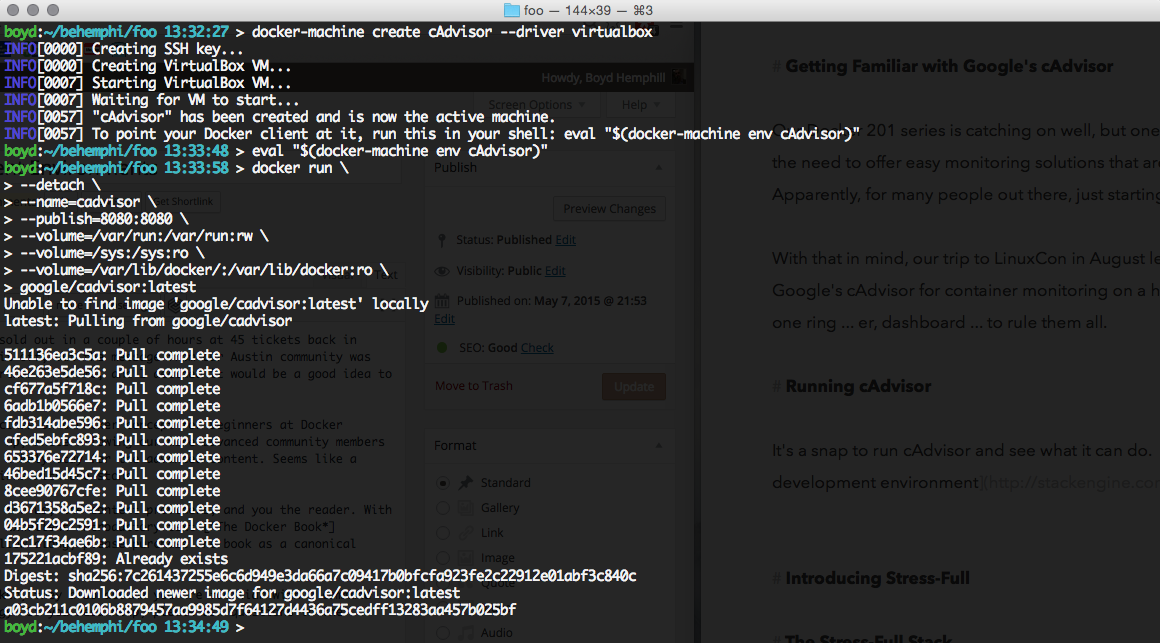Click the eye icon next to Visibility: Public
This screenshot has width=1160, height=643.
click(x=442, y=272)
